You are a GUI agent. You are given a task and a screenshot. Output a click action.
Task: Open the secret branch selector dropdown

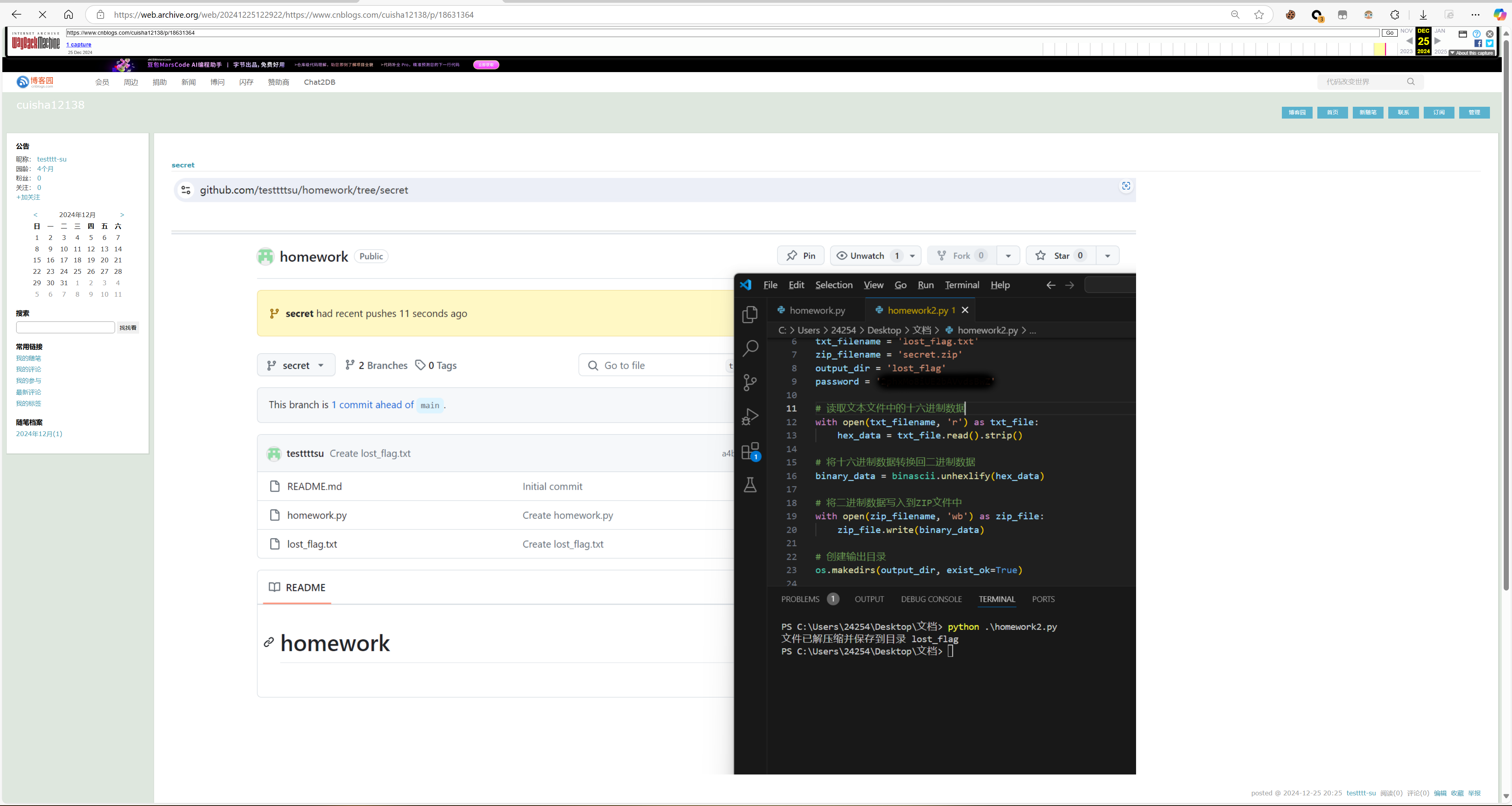click(x=296, y=365)
